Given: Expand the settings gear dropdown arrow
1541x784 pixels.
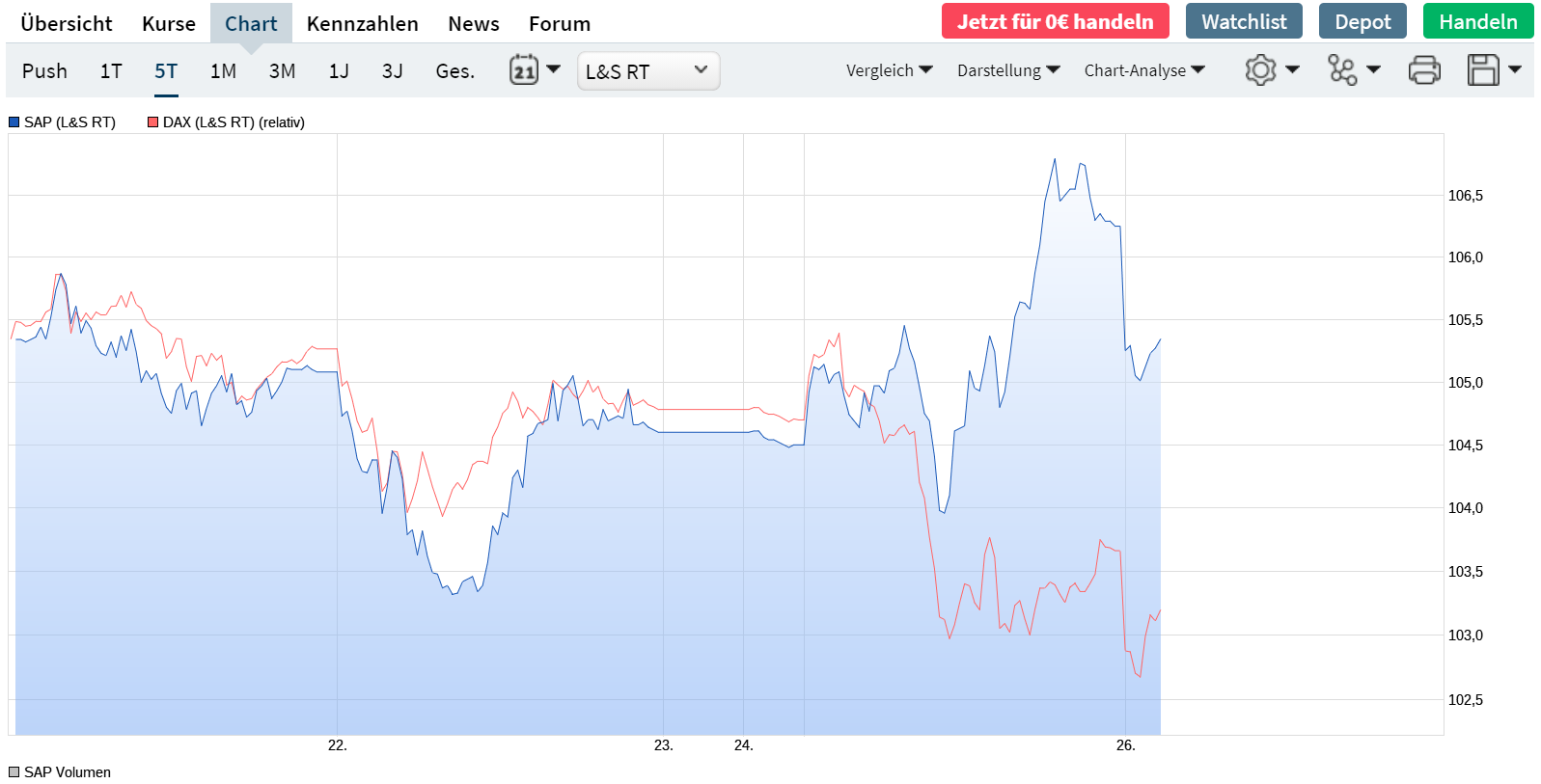Looking at the screenshot, I should point(1292,69).
